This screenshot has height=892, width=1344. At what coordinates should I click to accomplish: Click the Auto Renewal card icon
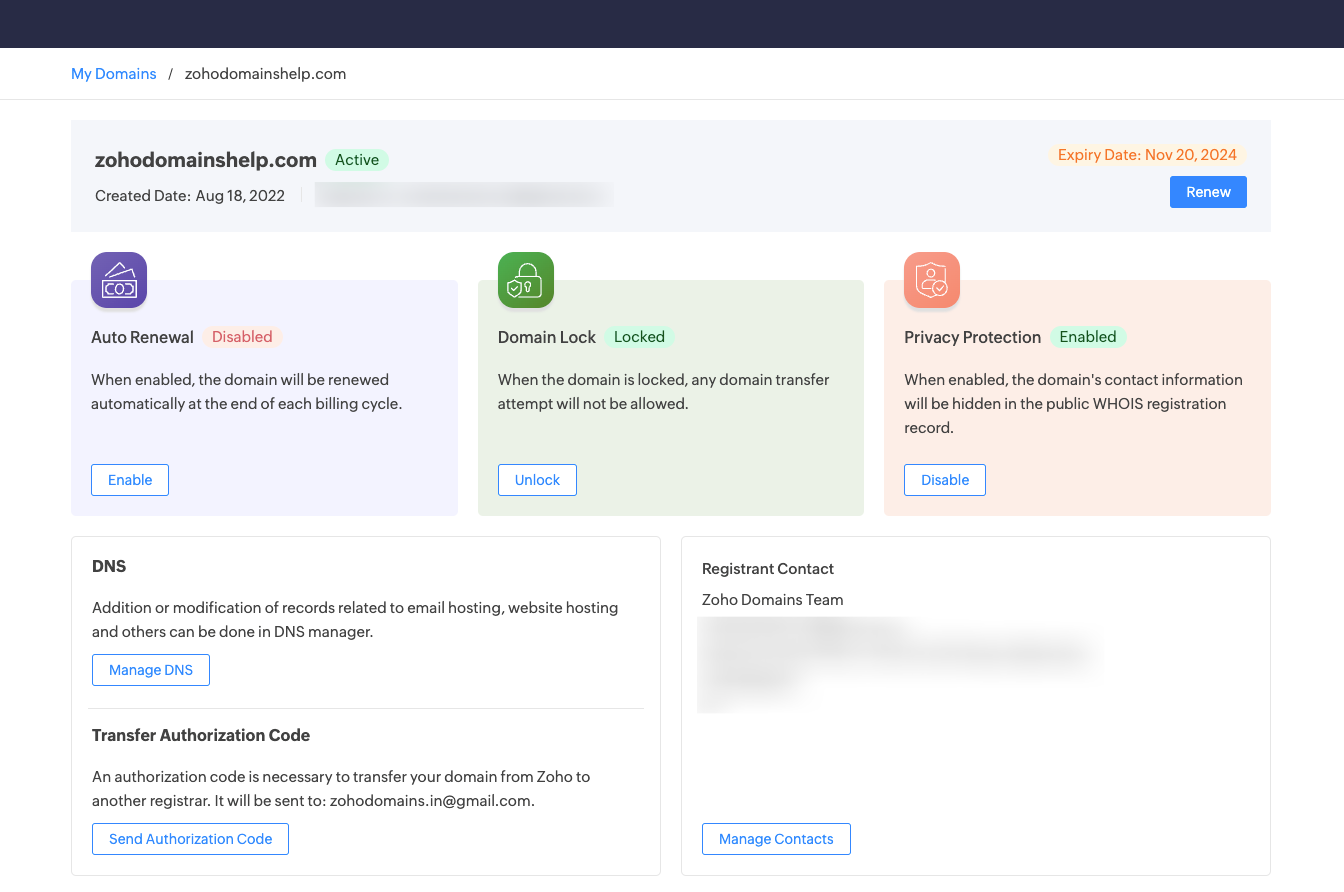[119, 280]
